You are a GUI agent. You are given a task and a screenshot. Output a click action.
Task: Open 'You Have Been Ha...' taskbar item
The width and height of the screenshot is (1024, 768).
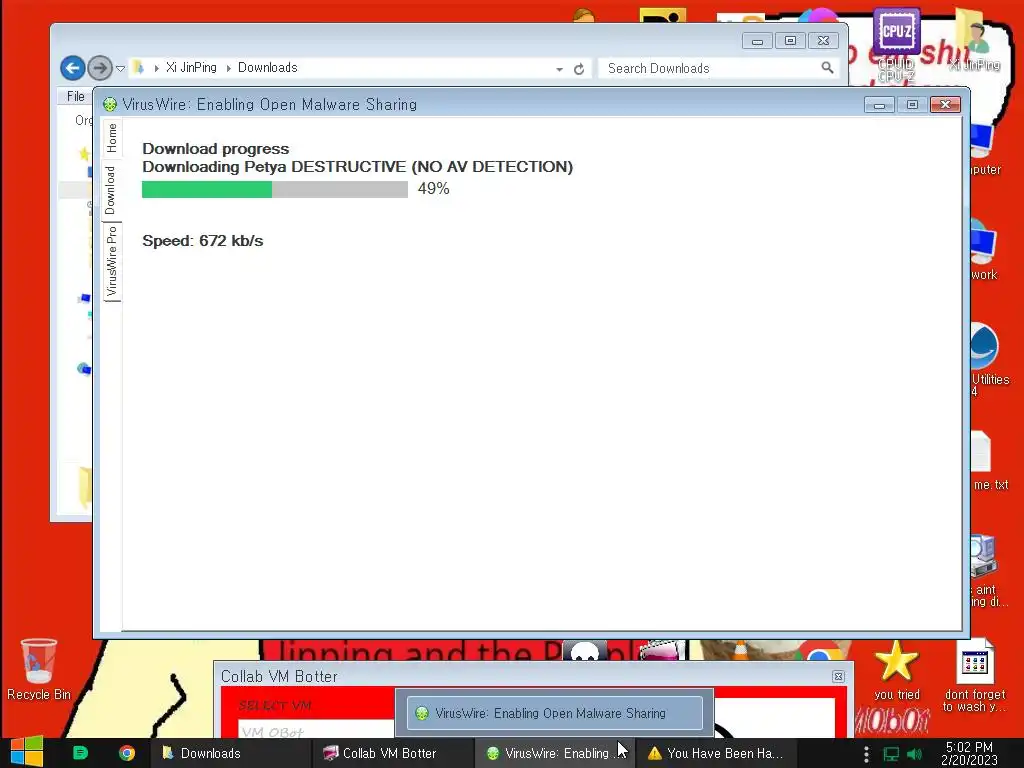716,753
